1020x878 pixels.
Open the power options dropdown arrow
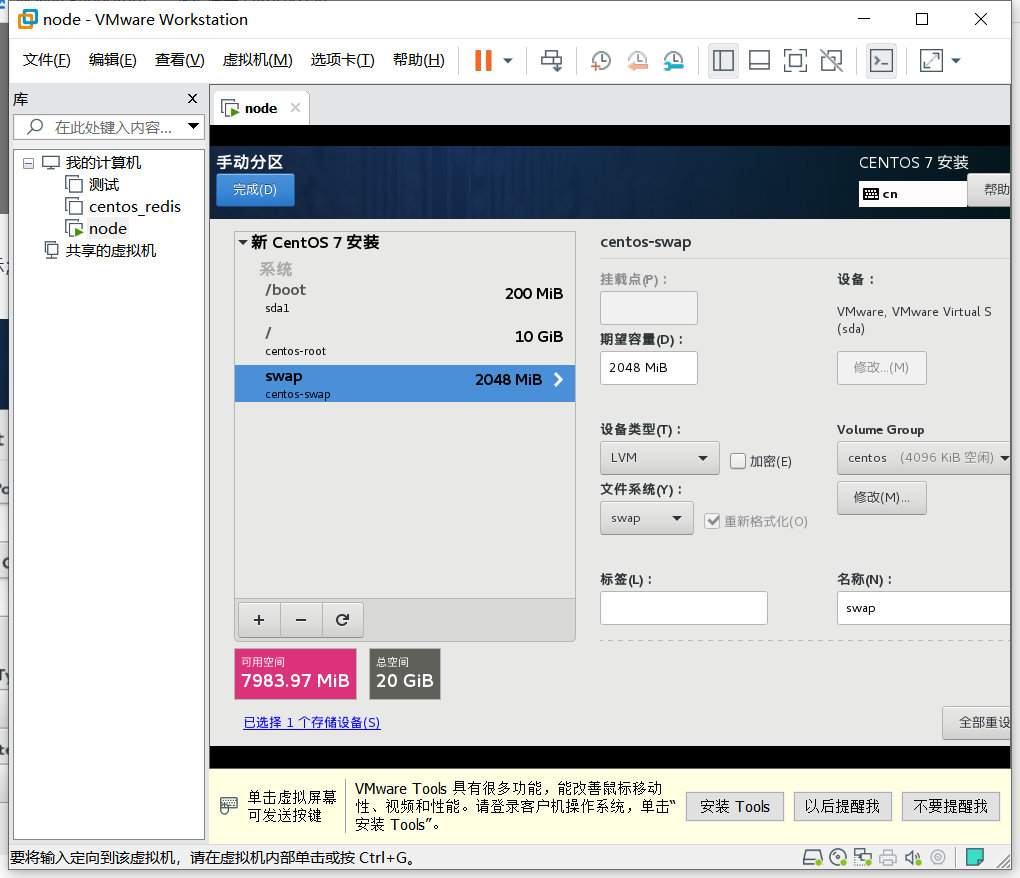pos(508,61)
